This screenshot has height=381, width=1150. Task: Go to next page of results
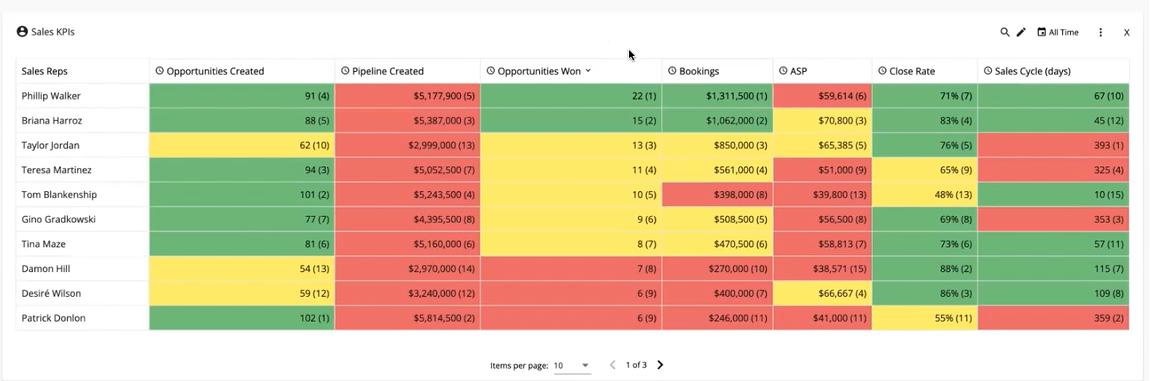coord(660,365)
